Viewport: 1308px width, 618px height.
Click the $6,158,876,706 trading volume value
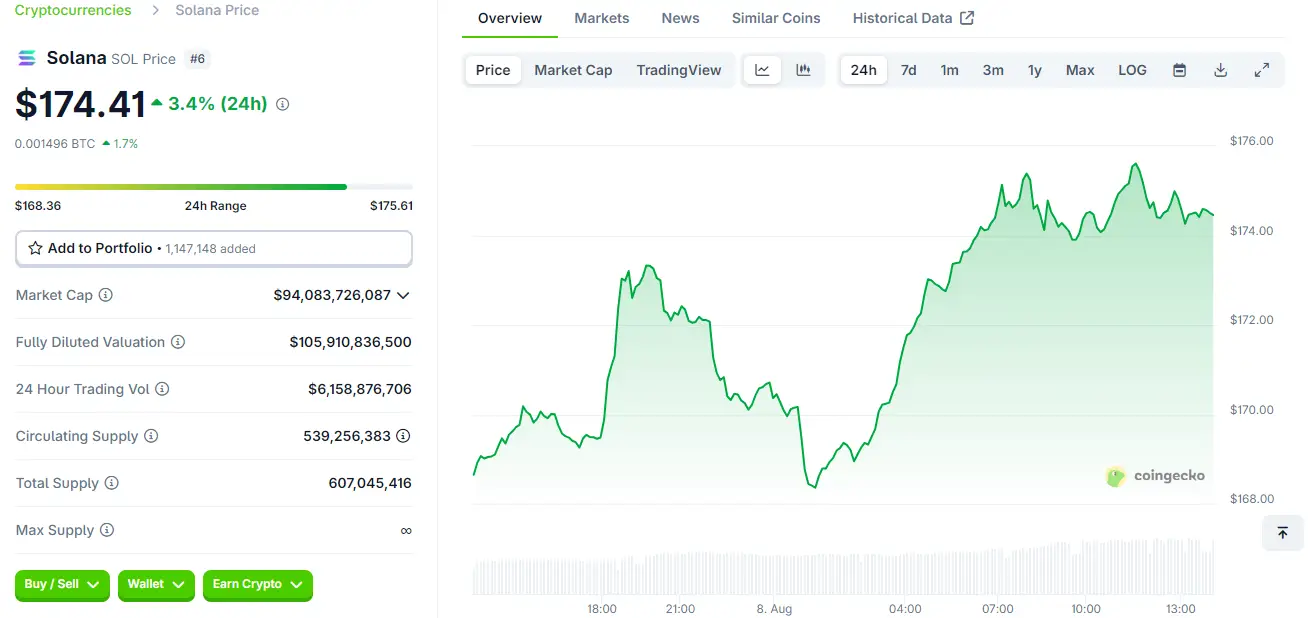pos(360,389)
